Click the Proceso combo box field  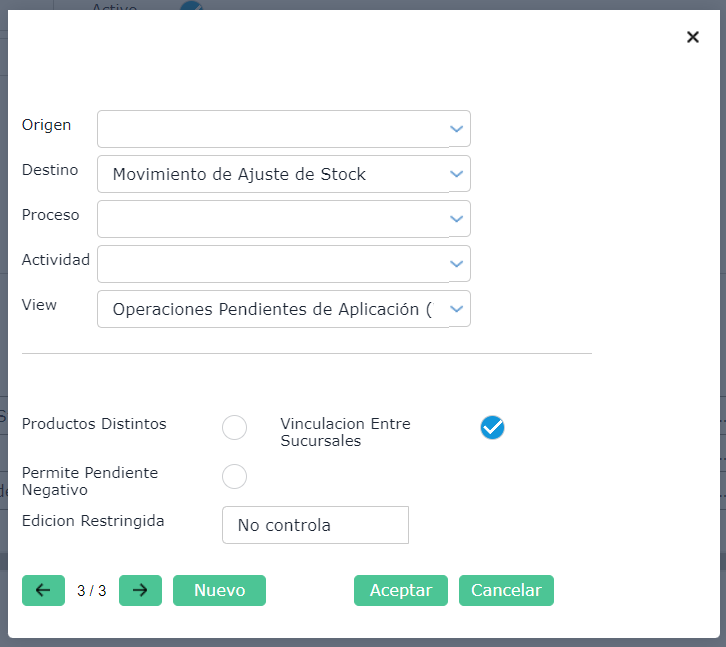[270, 219]
